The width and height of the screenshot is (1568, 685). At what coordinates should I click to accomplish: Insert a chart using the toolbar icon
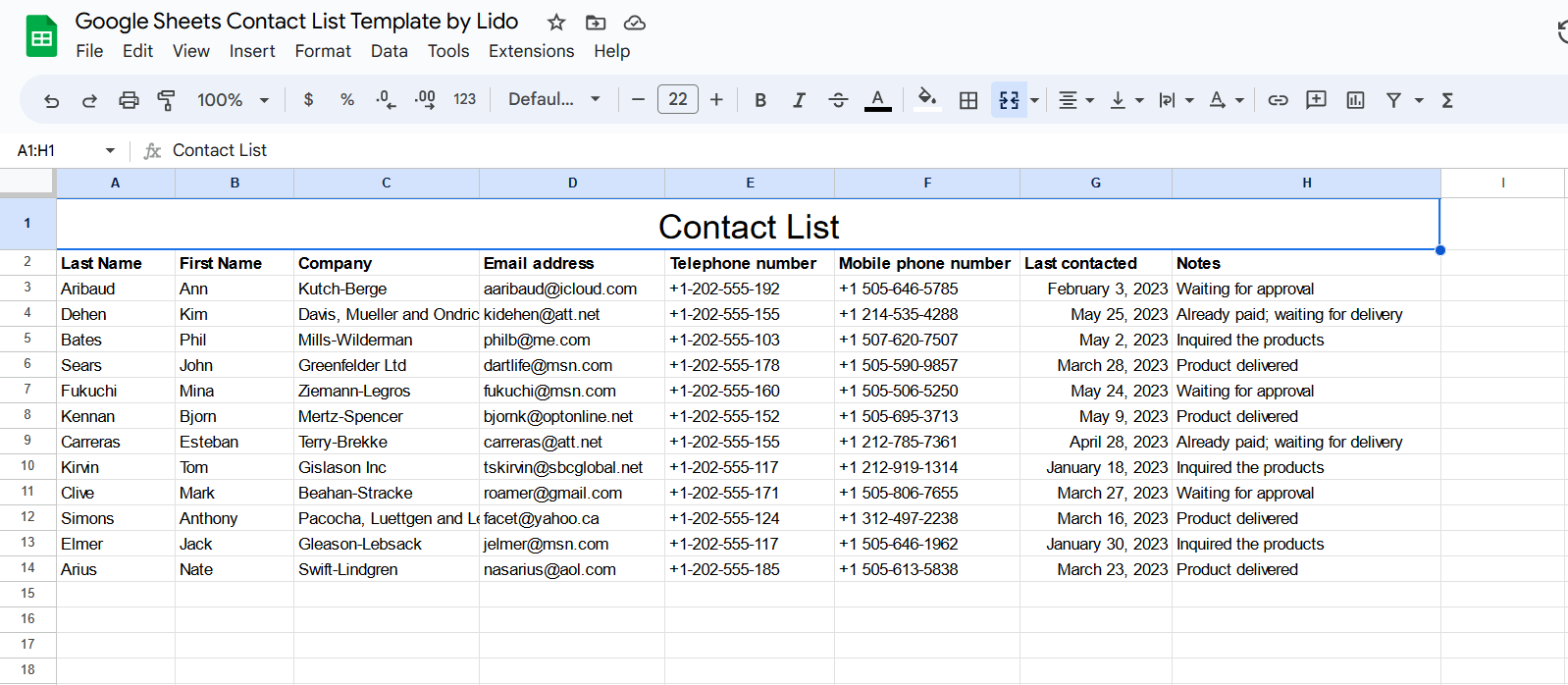tap(1355, 100)
